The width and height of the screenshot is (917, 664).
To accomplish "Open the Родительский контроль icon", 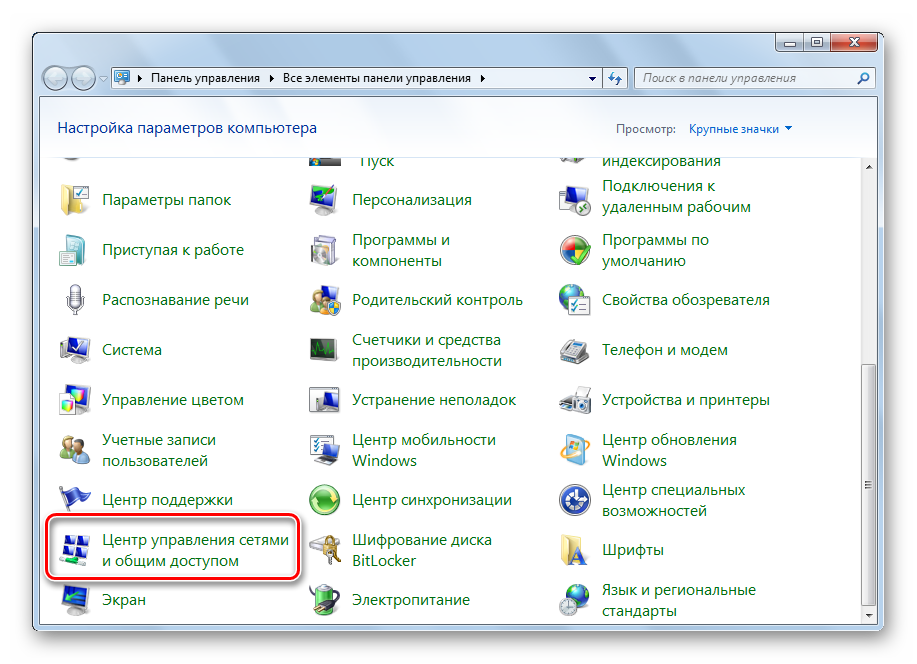I will tap(326, 299).
